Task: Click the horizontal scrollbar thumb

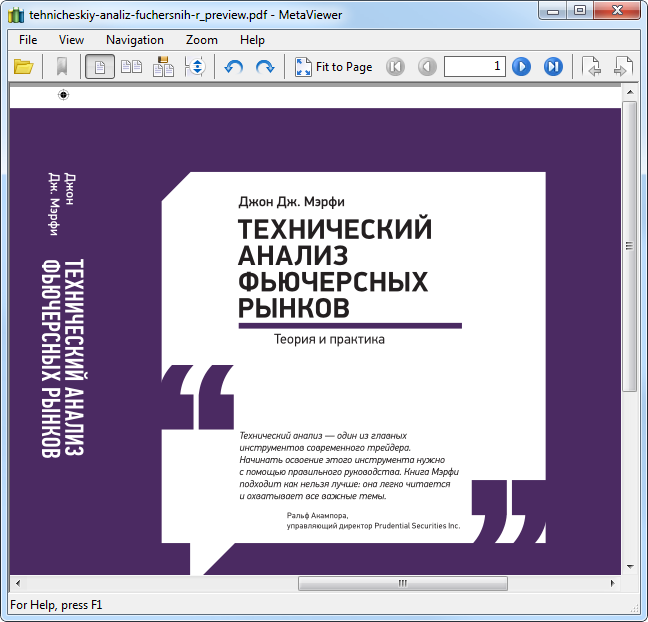Action: 403,584
